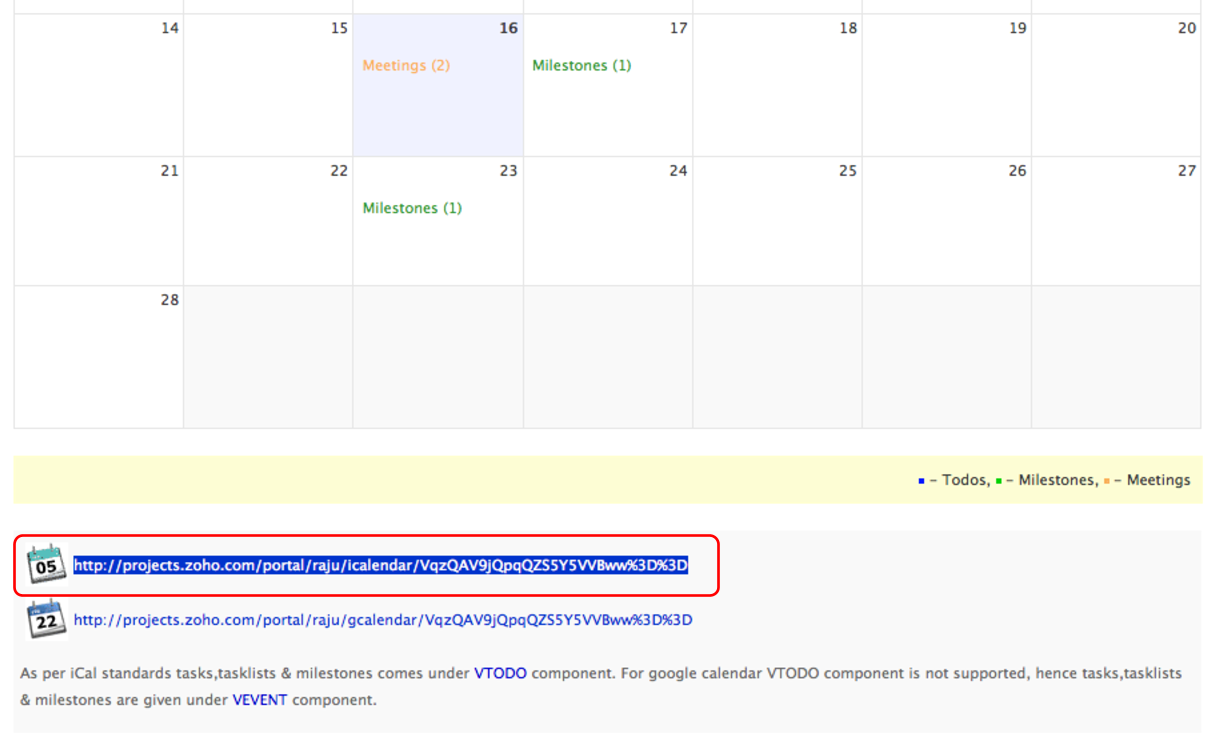1215x749 pixels.
Task: Open the icalendar feed URL link
Action: pos(381,566)
